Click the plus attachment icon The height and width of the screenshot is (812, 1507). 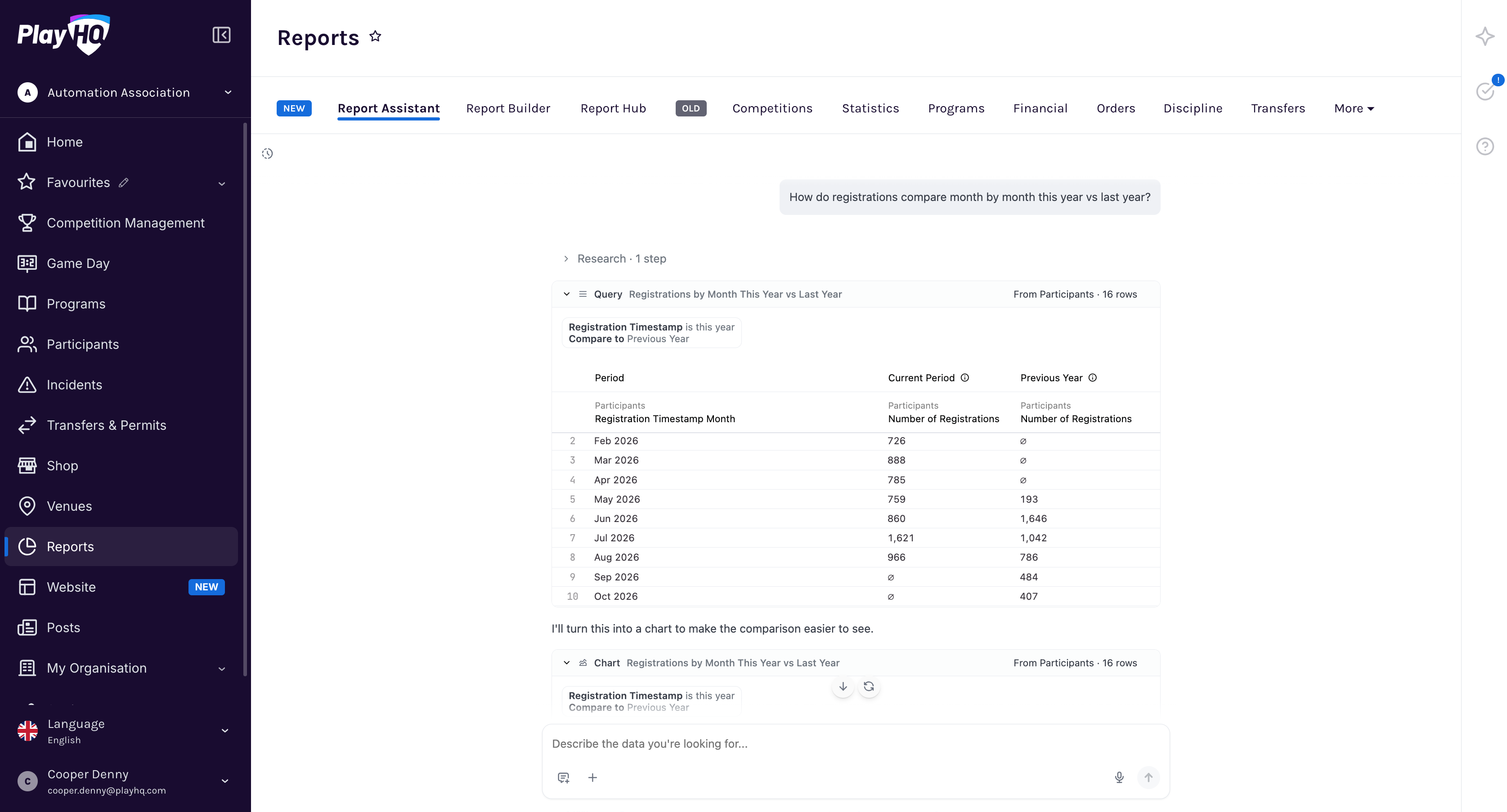coord(592,777)
